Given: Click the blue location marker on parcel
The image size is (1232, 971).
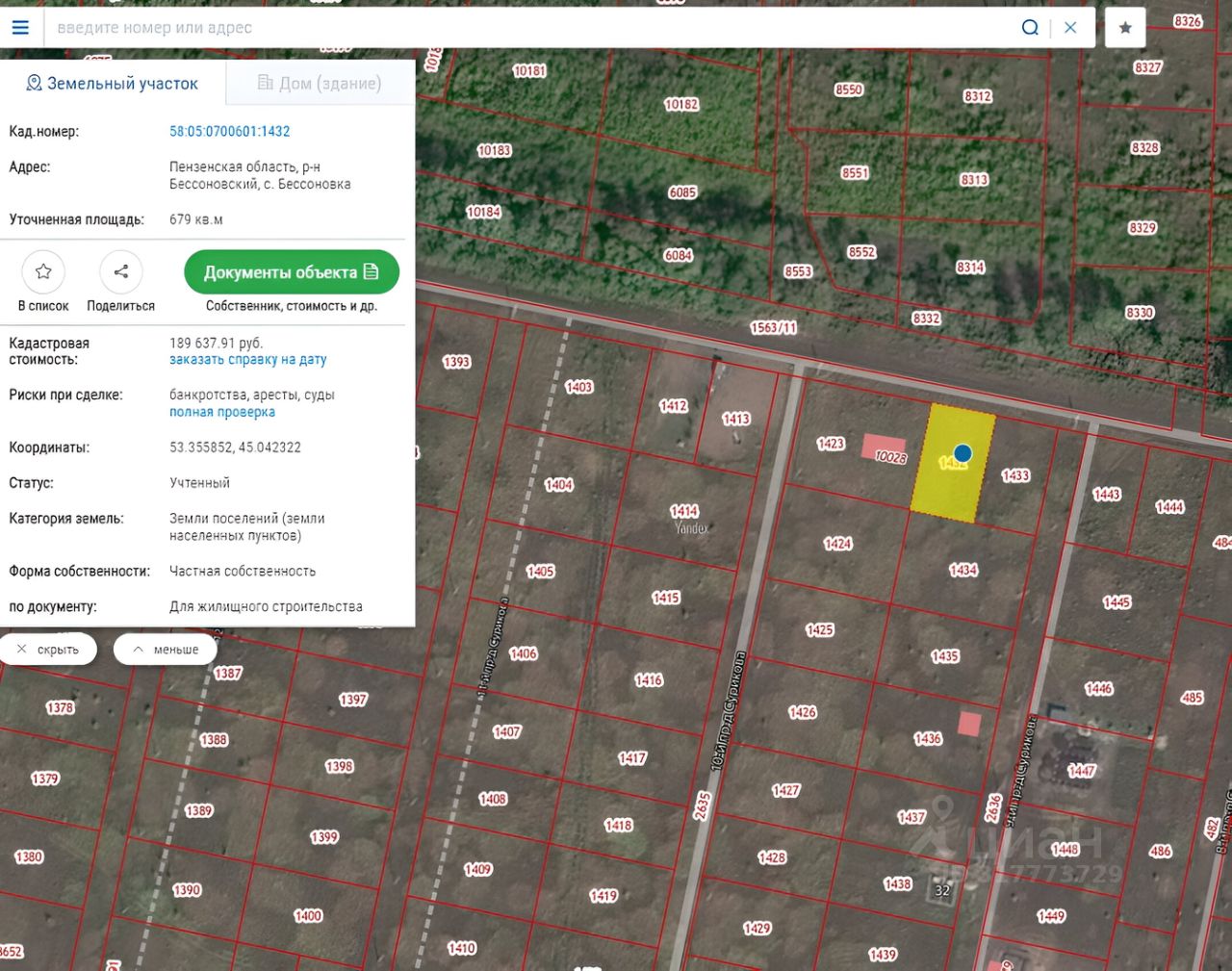Looking at the screenshot, I should [x=962, y=453].
